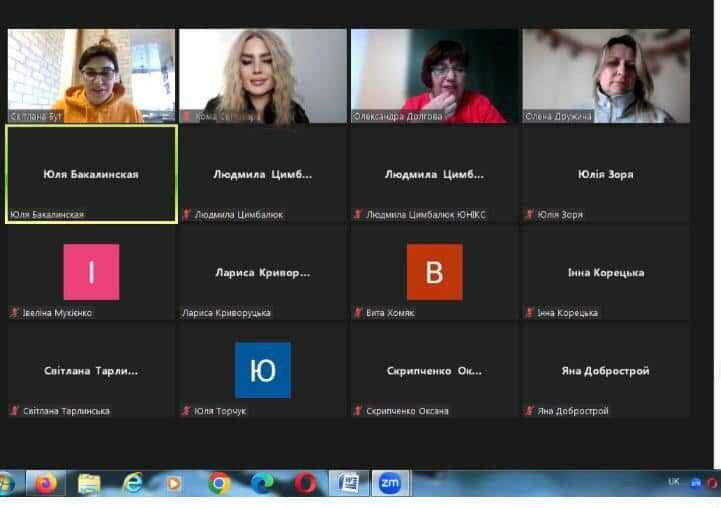Switch to Google Chrome in the taskbar
Viewport: 721px width, 508px height.
[219, 484]
